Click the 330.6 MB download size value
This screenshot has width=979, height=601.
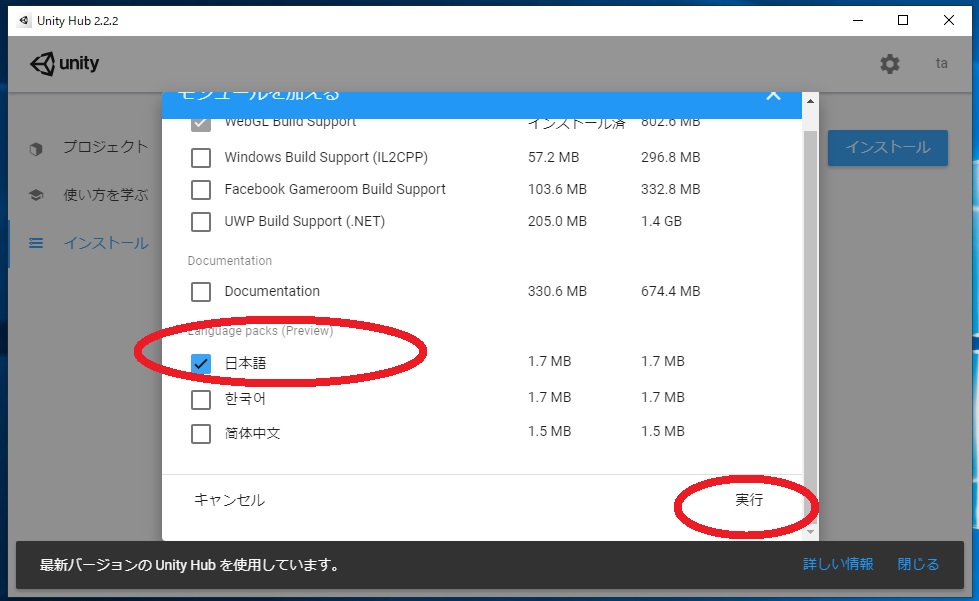pos(557,291)
